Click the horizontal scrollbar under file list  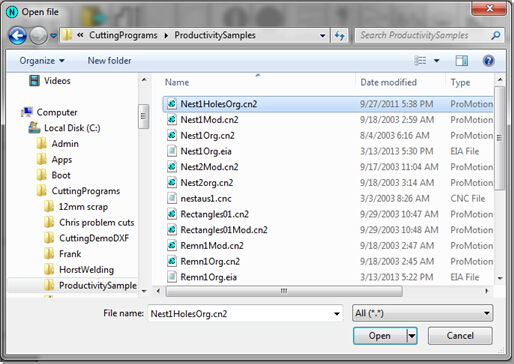pyautogui.click(x=284, y=291)
